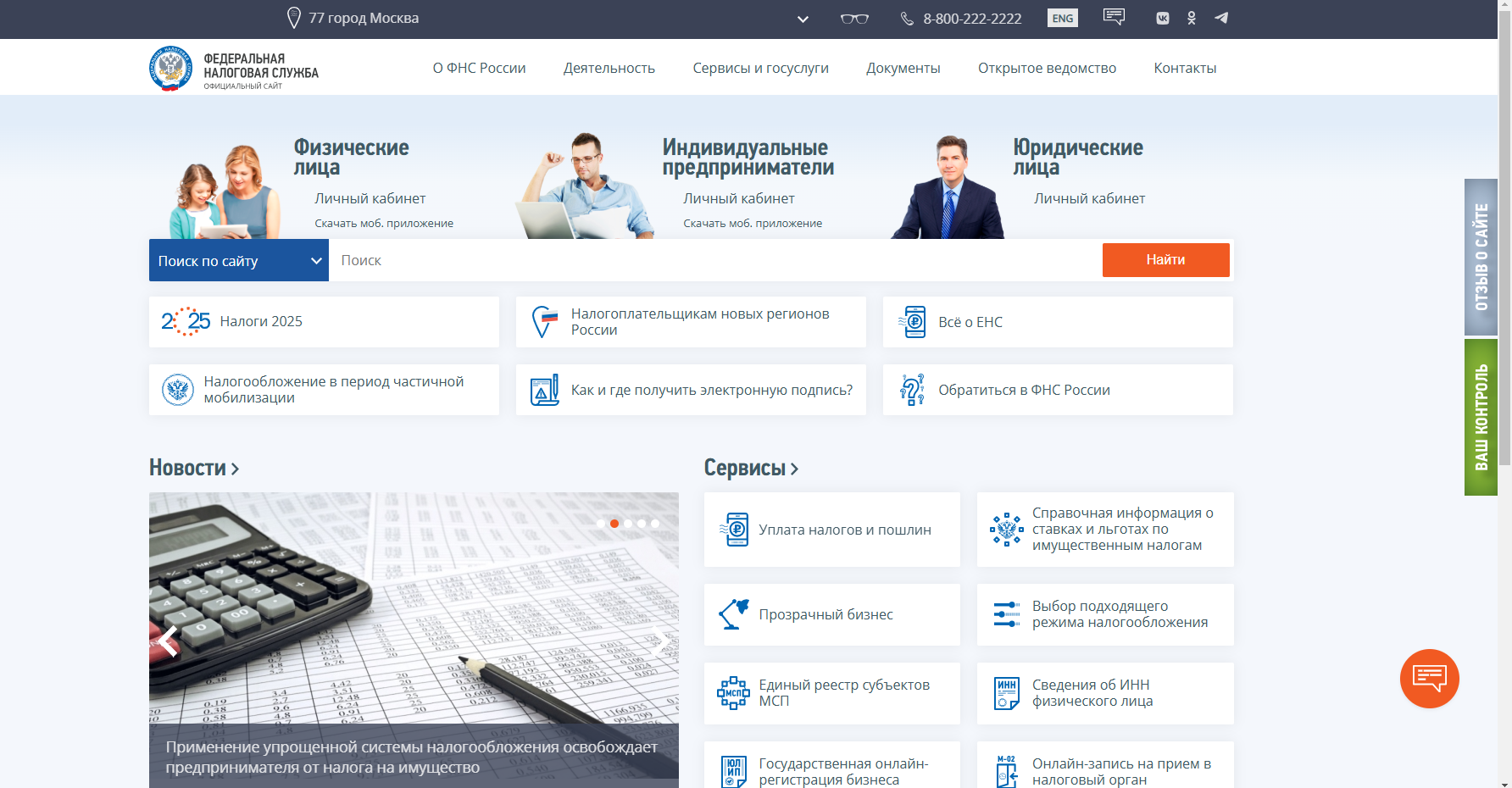Open the 'Сервисы и госуслуги' menu

[760, 68]
